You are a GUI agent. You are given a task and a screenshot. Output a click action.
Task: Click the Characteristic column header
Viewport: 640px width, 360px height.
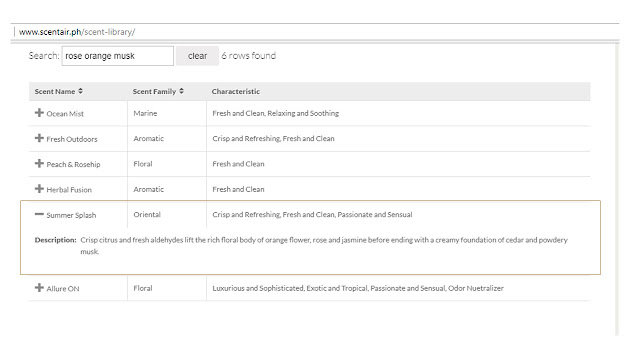[x=398, y=91]
